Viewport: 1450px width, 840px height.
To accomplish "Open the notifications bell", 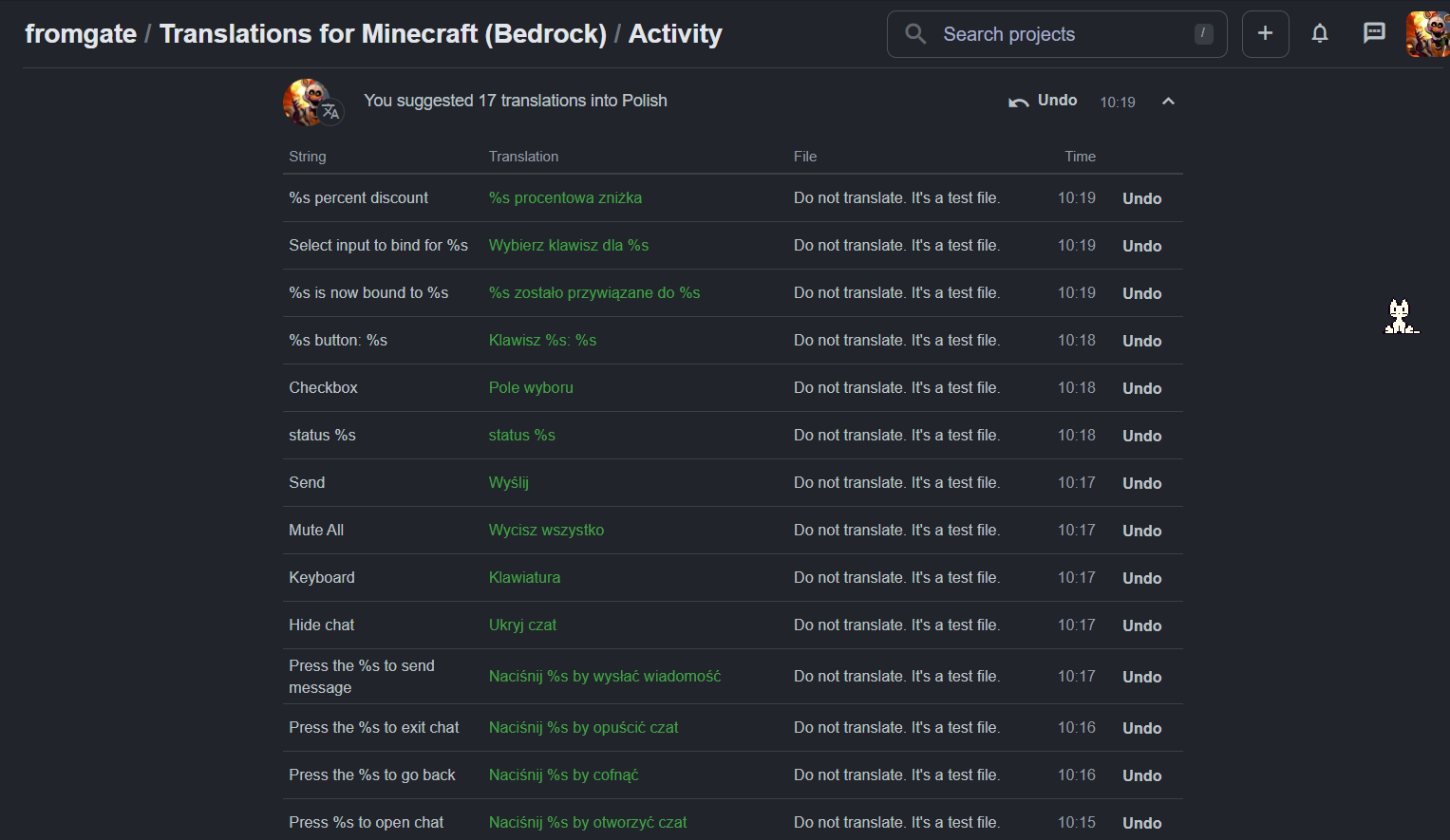I will (x=1320, y=34).
